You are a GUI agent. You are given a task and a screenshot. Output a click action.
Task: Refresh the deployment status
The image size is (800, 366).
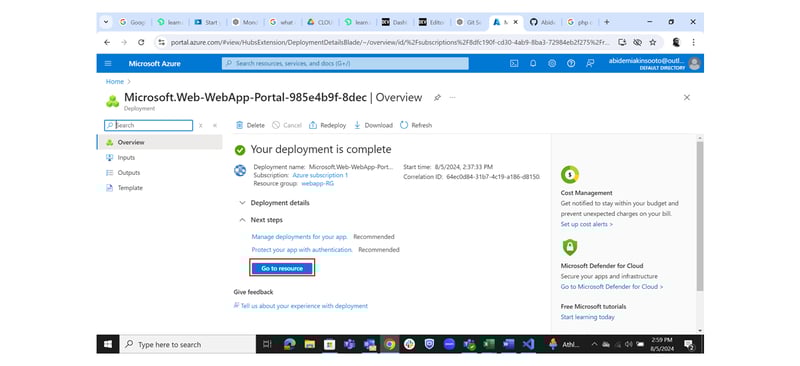point(416,125)
